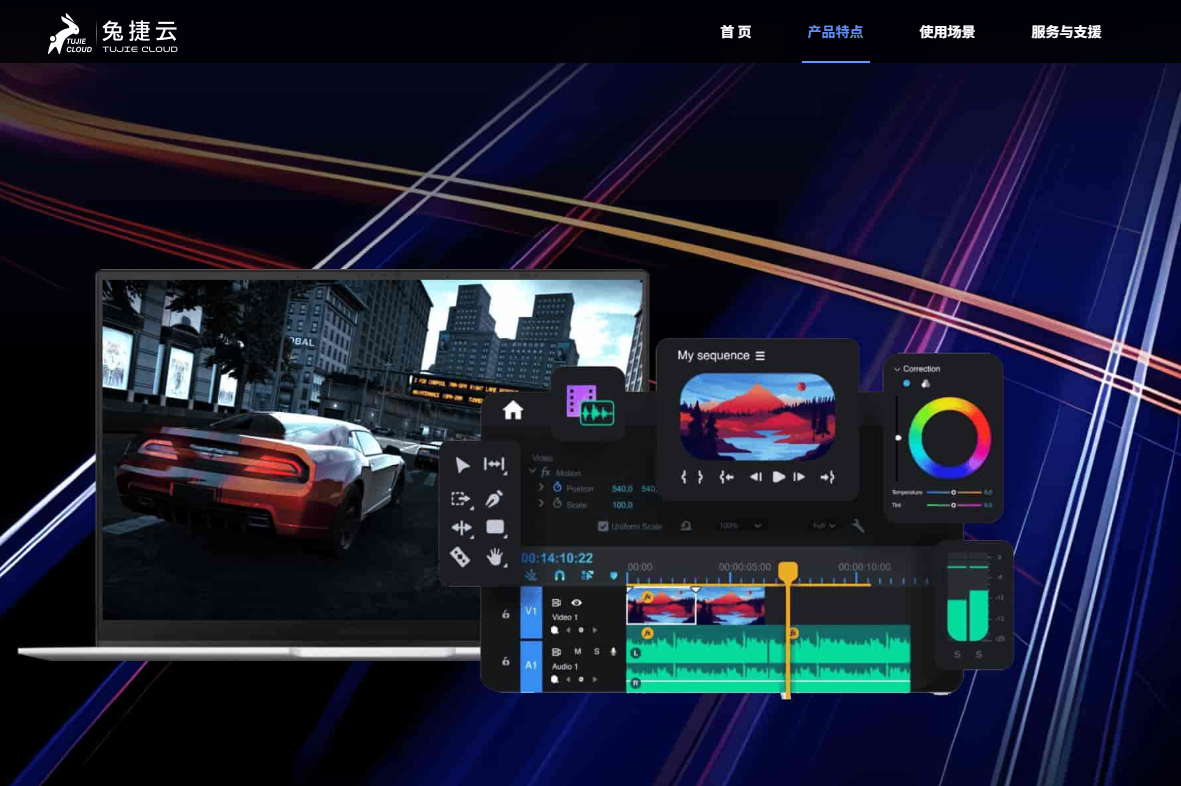
Task: Choose the pen tool in toolbox
Action: point(494,498)
